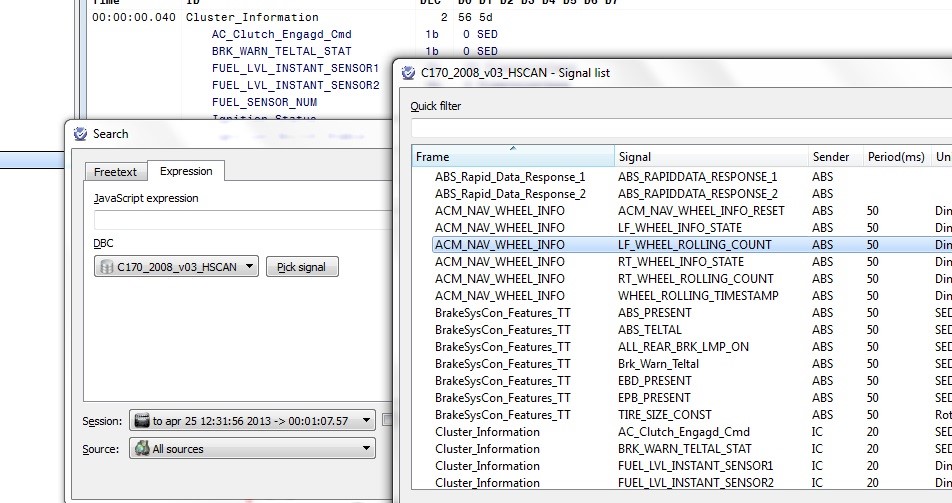Select the ABS_RAPIDDATA_RESPONSE_2 signal row

[698, 194]
